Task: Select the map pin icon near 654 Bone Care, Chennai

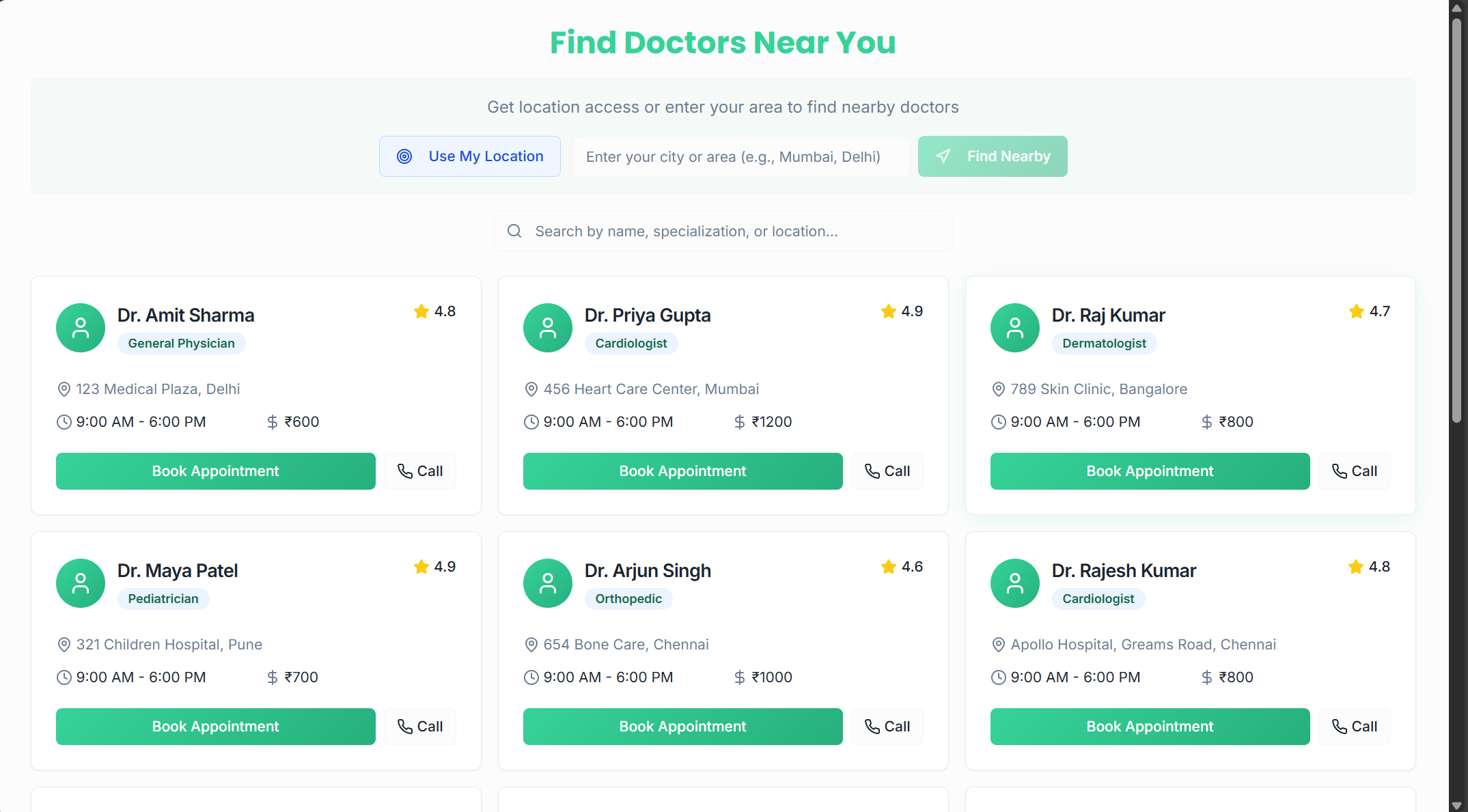Action: [531, 645]
